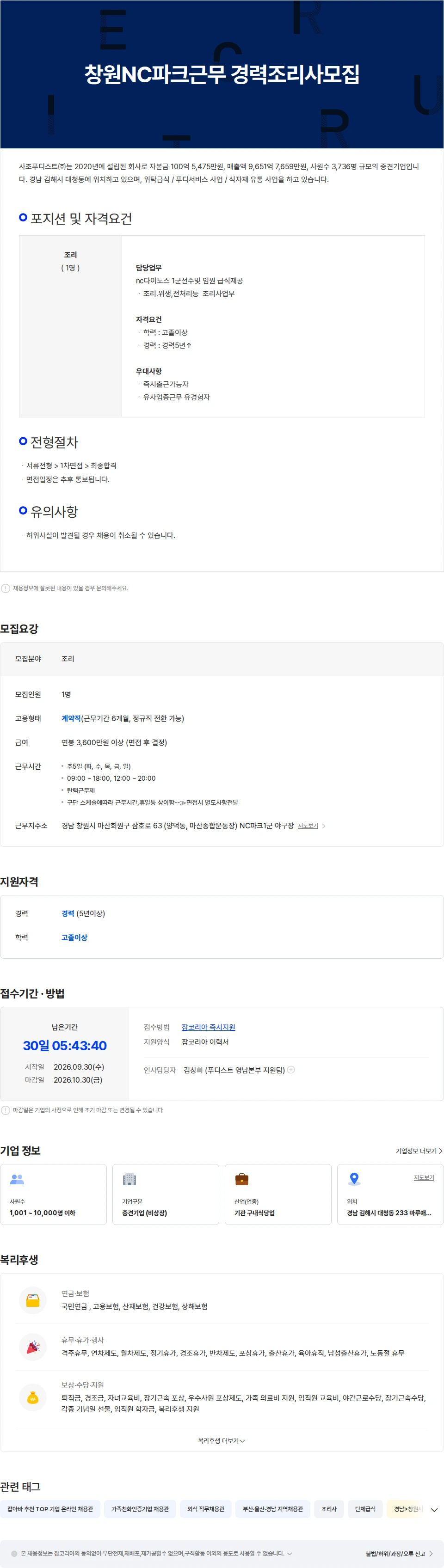Screen dimensions: 444x1568
Task: Click the 경력 requirement link
Action: click(68, 913)
